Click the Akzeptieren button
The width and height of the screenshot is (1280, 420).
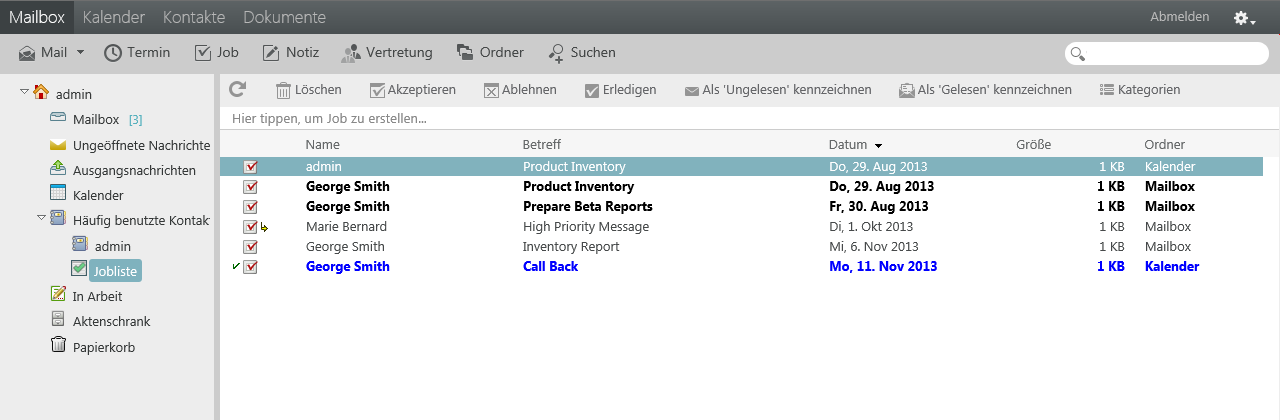(x=412, y=90)
